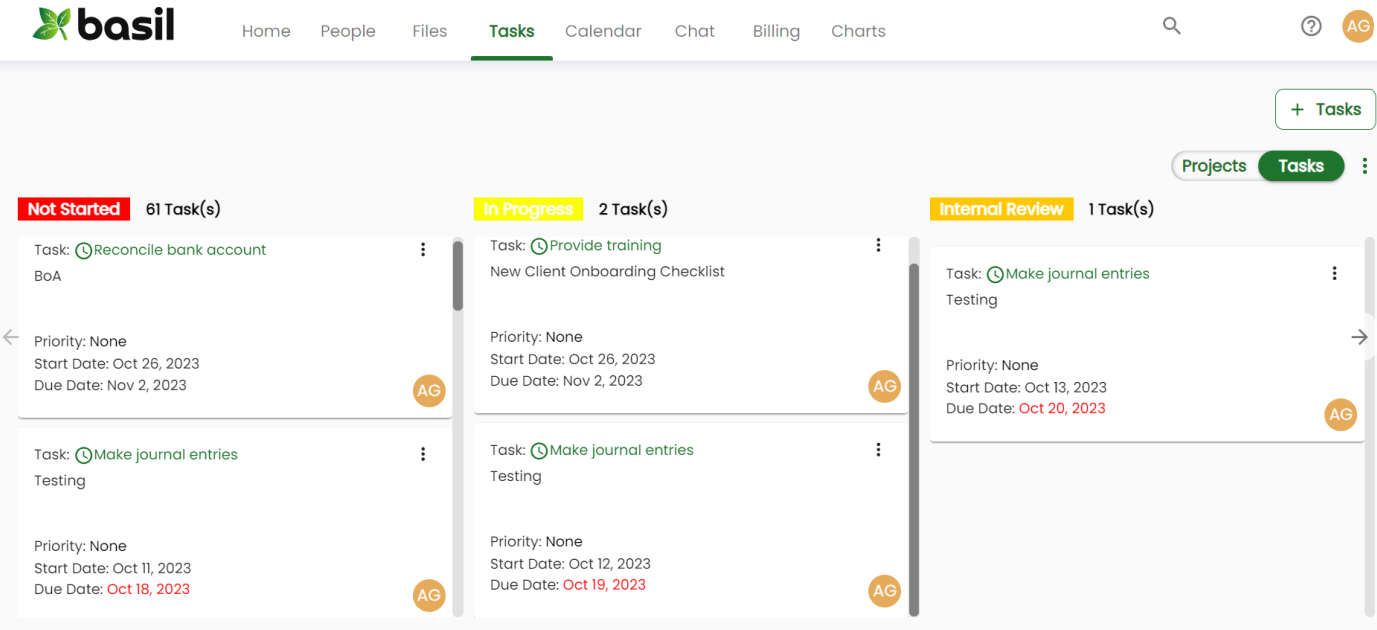Screen dimensions: 1377x630
Task: Open the Reconcile bank account task link
Action: (x=180, y=250)
